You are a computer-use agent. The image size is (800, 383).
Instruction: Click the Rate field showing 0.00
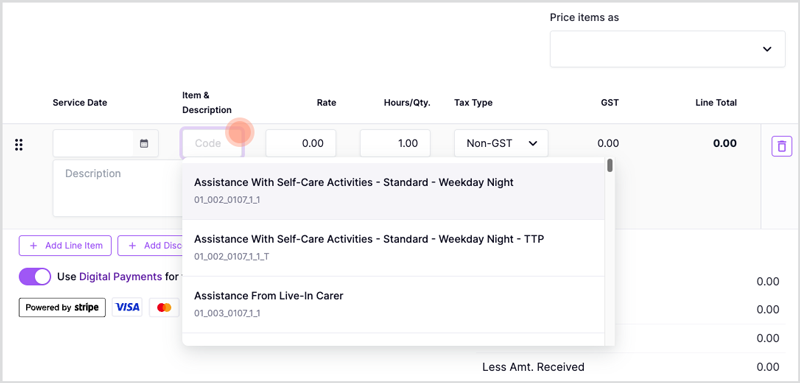pos(301,143)
